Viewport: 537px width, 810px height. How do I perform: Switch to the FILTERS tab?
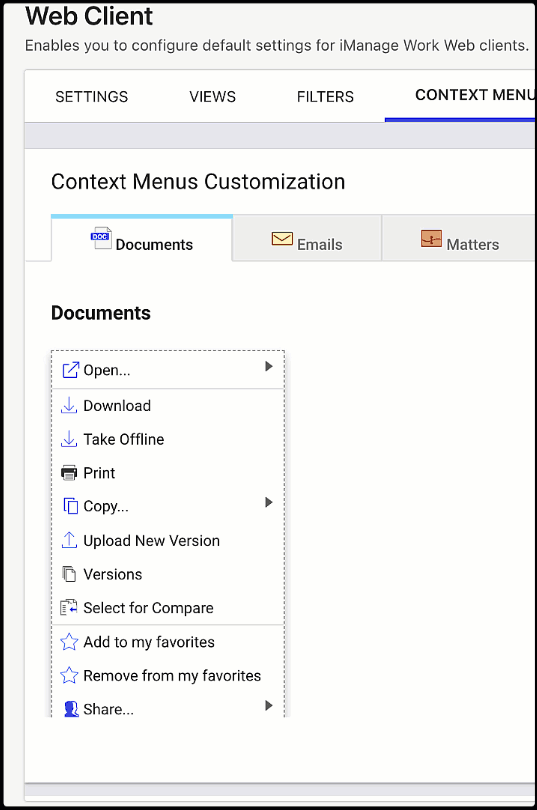325,97
